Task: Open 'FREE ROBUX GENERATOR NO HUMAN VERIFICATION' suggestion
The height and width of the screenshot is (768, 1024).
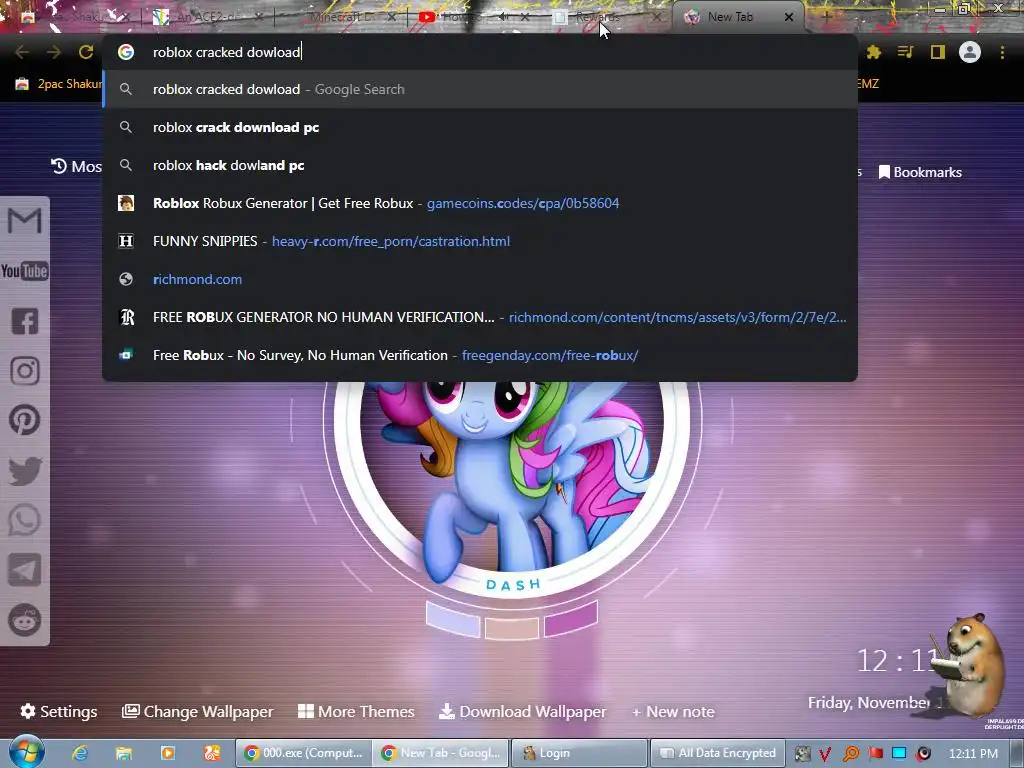Action: 480,317
